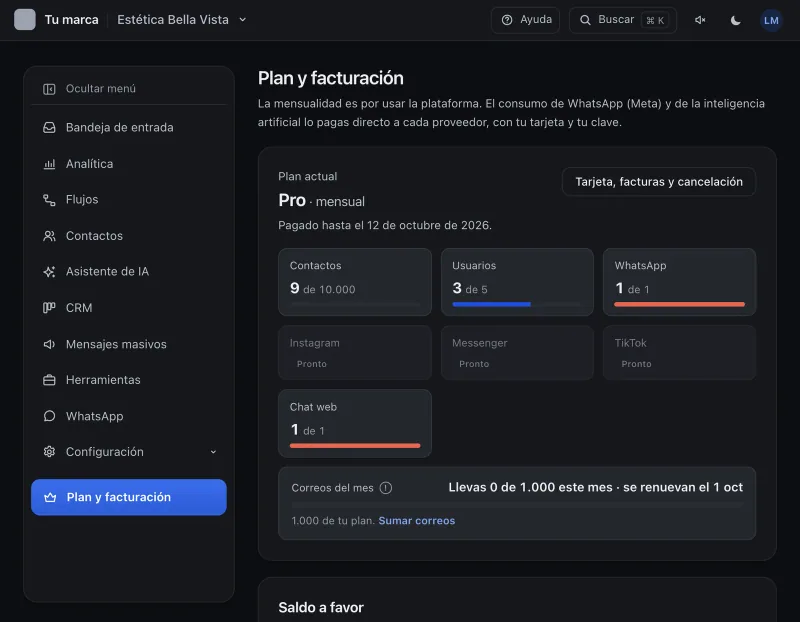
Task: Open the CRM section
Action: 129,308
